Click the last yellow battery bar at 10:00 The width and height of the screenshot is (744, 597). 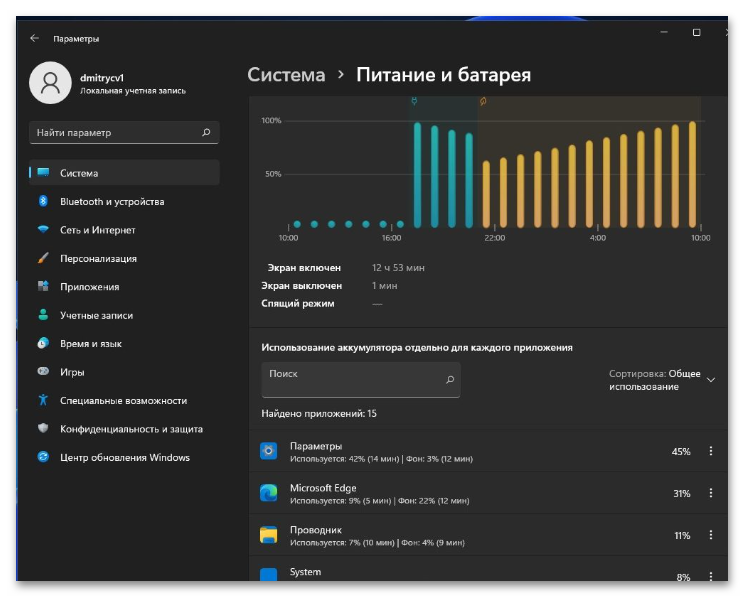click(692, 174)
